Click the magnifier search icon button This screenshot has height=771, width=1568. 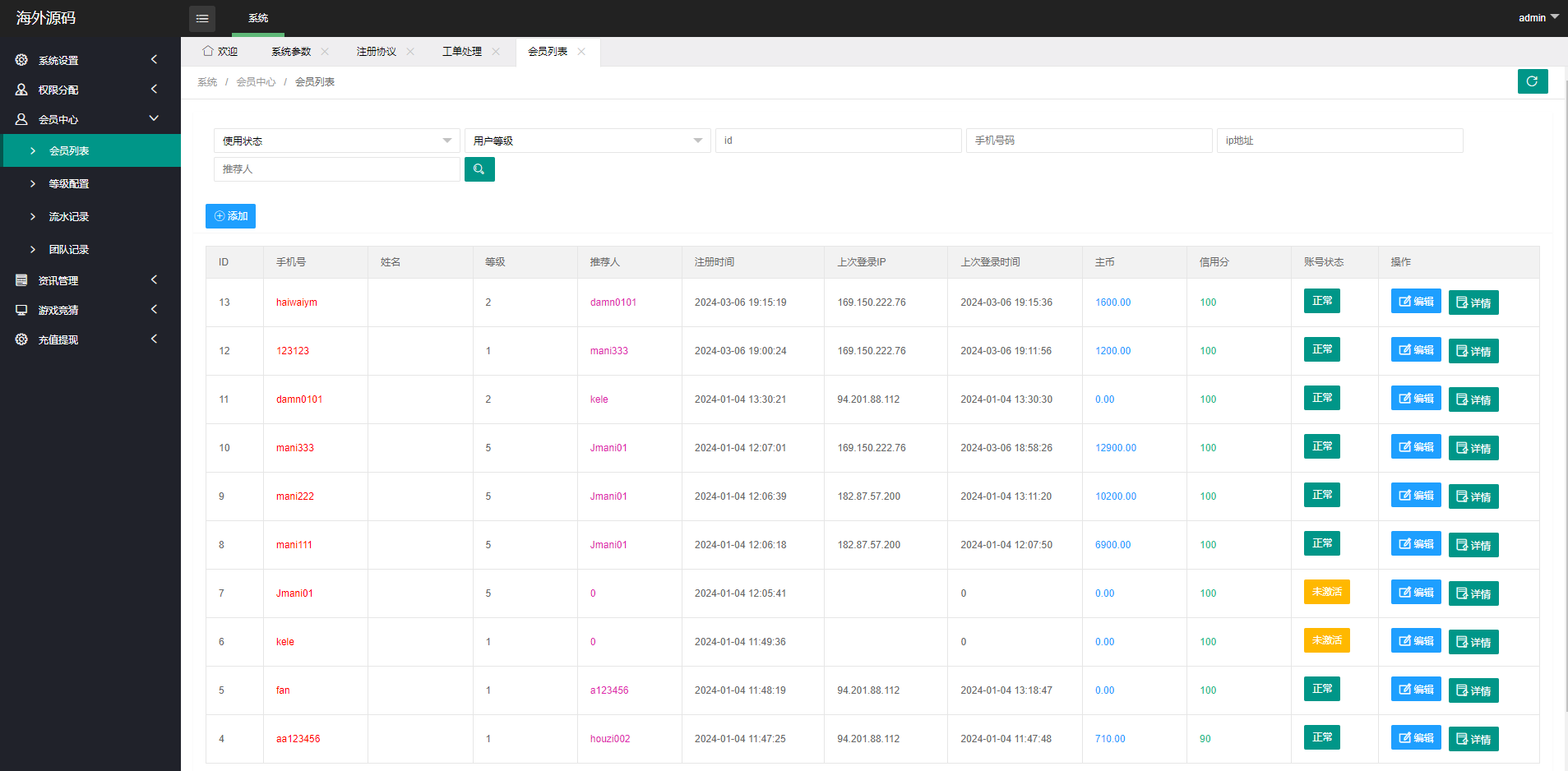click(479, 169)
